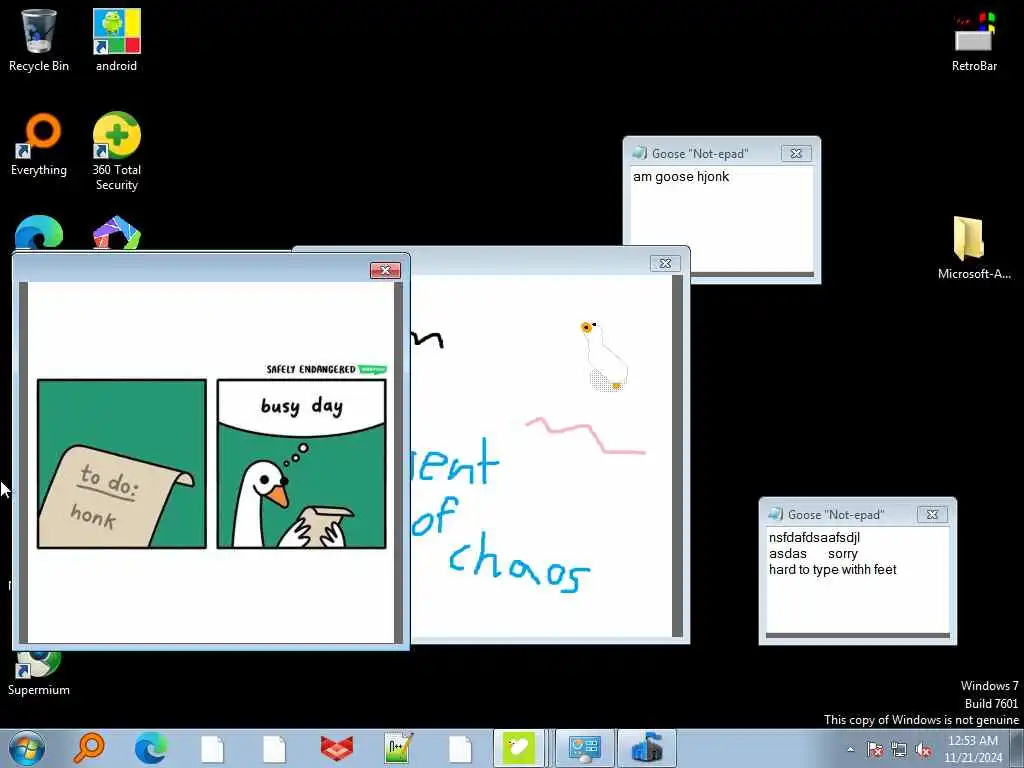Open the Action Center flag in tray
The image size is (1024, 768).
coord(874,750)
